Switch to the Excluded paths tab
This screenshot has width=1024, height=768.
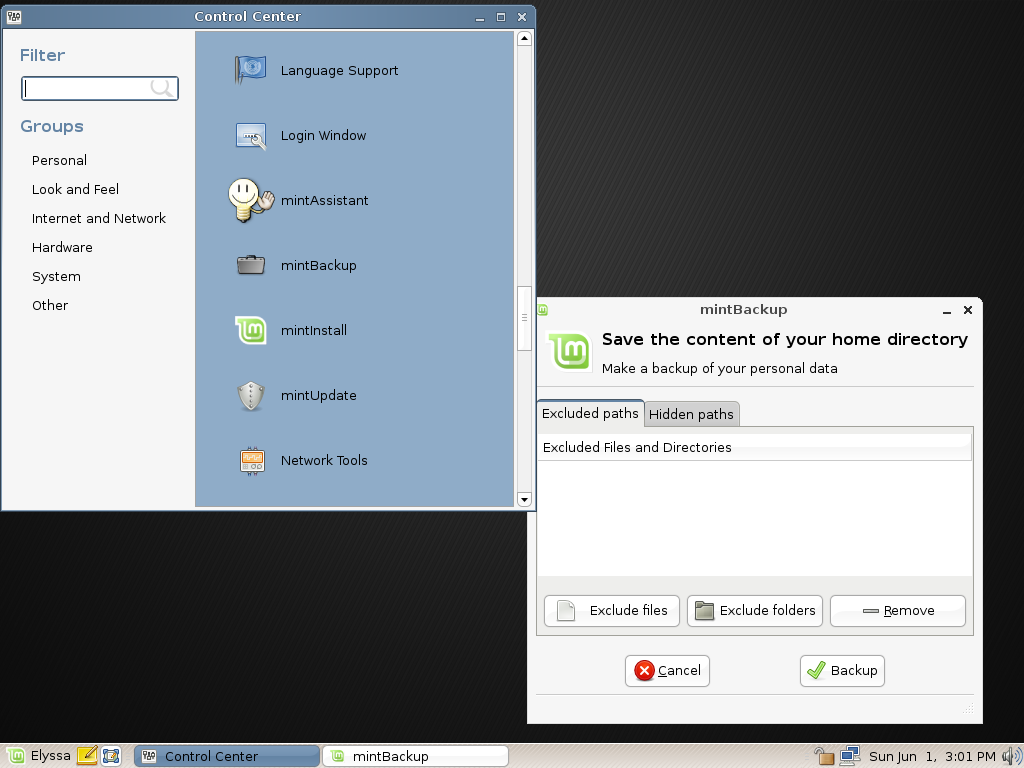[590, 413]
